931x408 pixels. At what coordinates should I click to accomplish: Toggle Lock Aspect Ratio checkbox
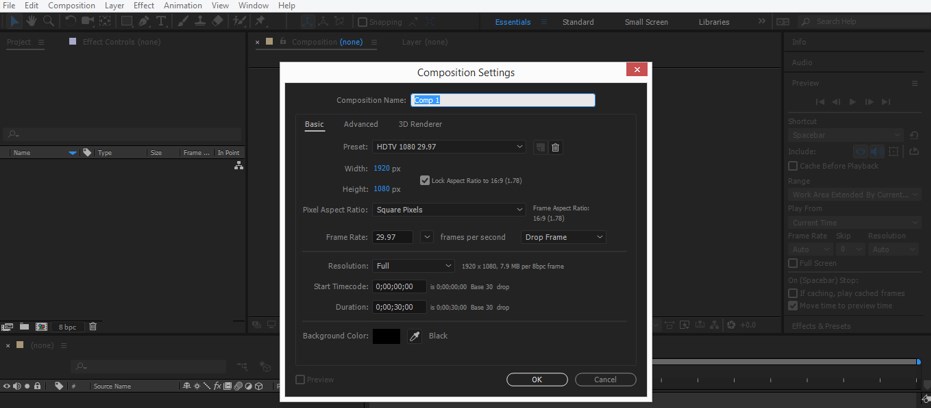(x=425, y=180)
